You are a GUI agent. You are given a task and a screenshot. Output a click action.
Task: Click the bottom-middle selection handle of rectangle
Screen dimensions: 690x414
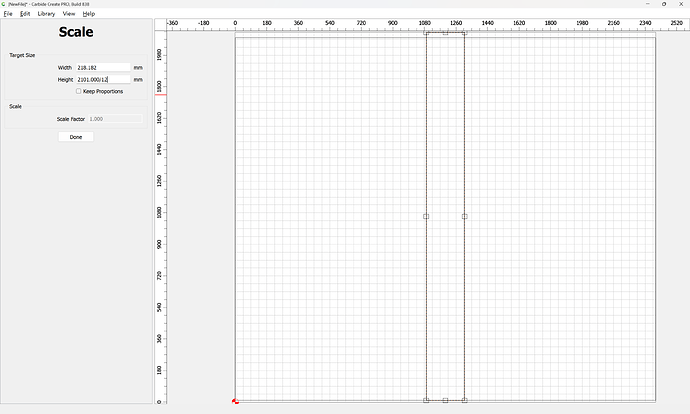tap(445, 400)
